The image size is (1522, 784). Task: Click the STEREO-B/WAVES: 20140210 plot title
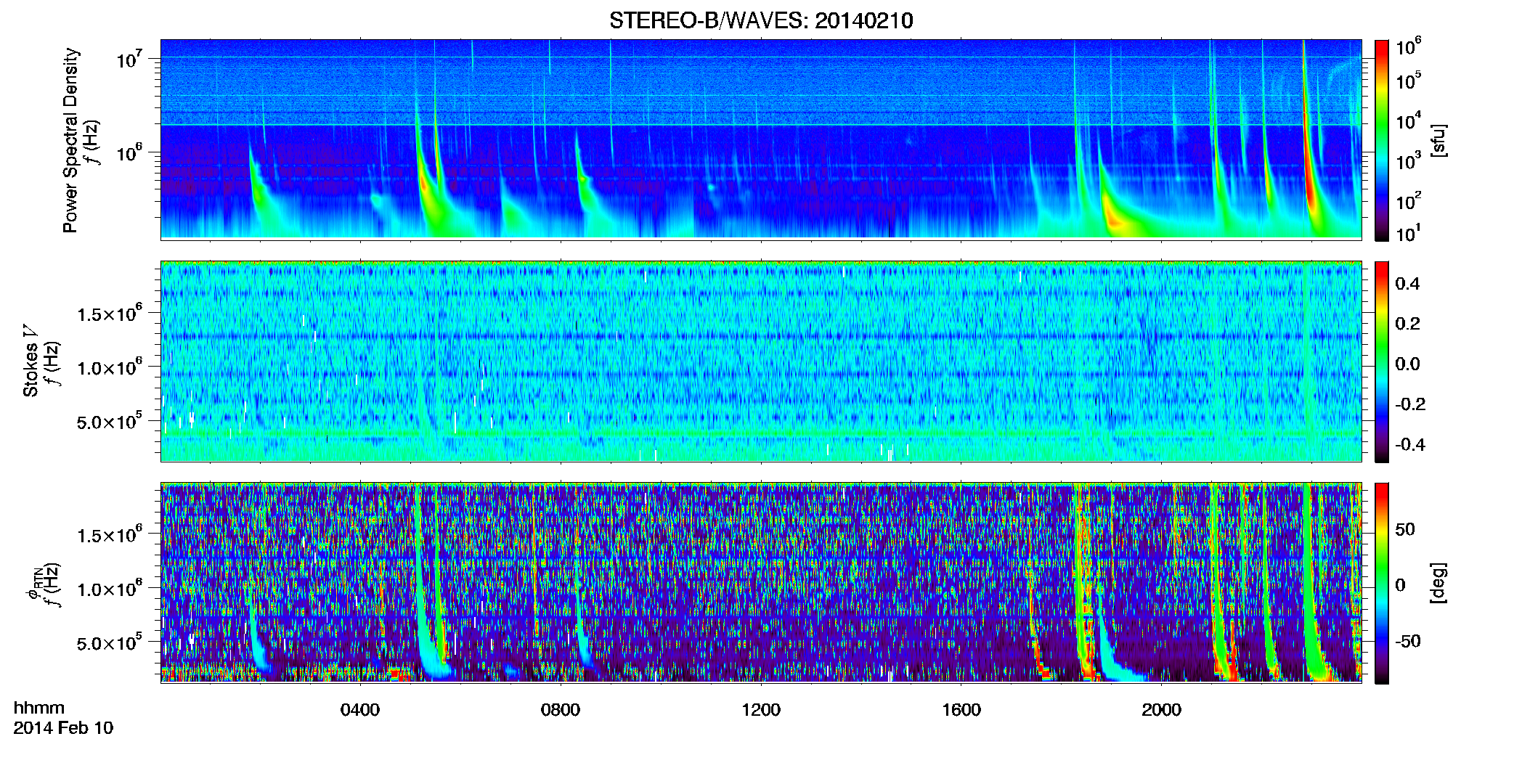[x=761, y=20]
